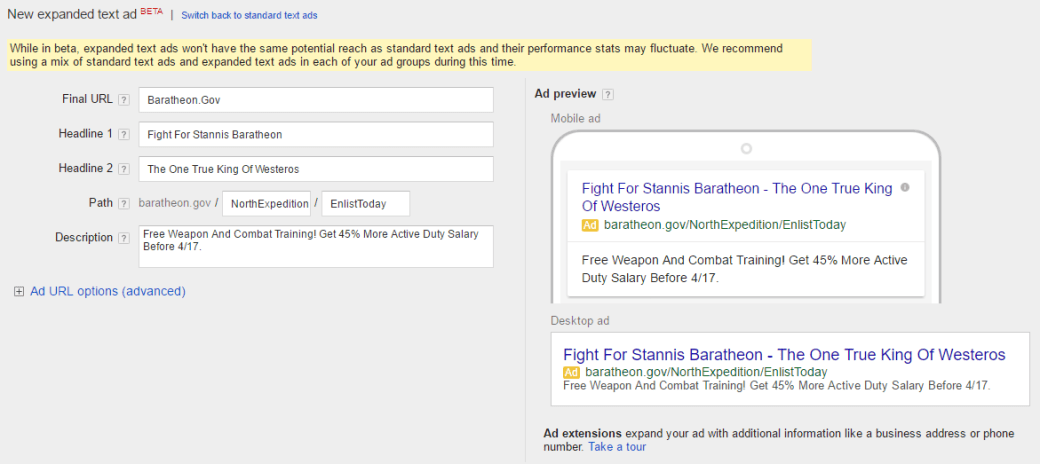Click the red BETA label
This screenshot has height=464, width=1040.
[x=151, y=11]
